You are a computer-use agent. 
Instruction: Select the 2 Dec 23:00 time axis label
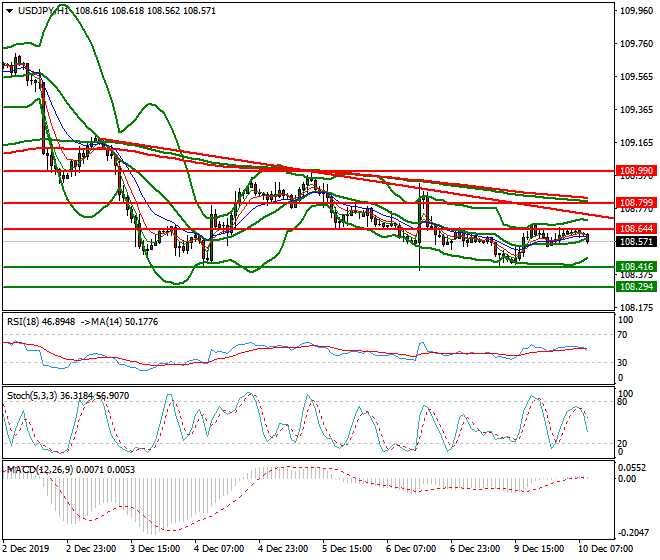click(x=91, y=549)
